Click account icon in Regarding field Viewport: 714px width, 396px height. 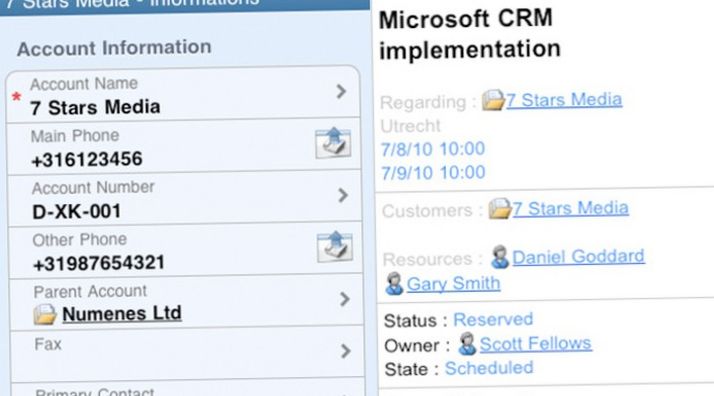pyautogui.click(x=493, y=100)
